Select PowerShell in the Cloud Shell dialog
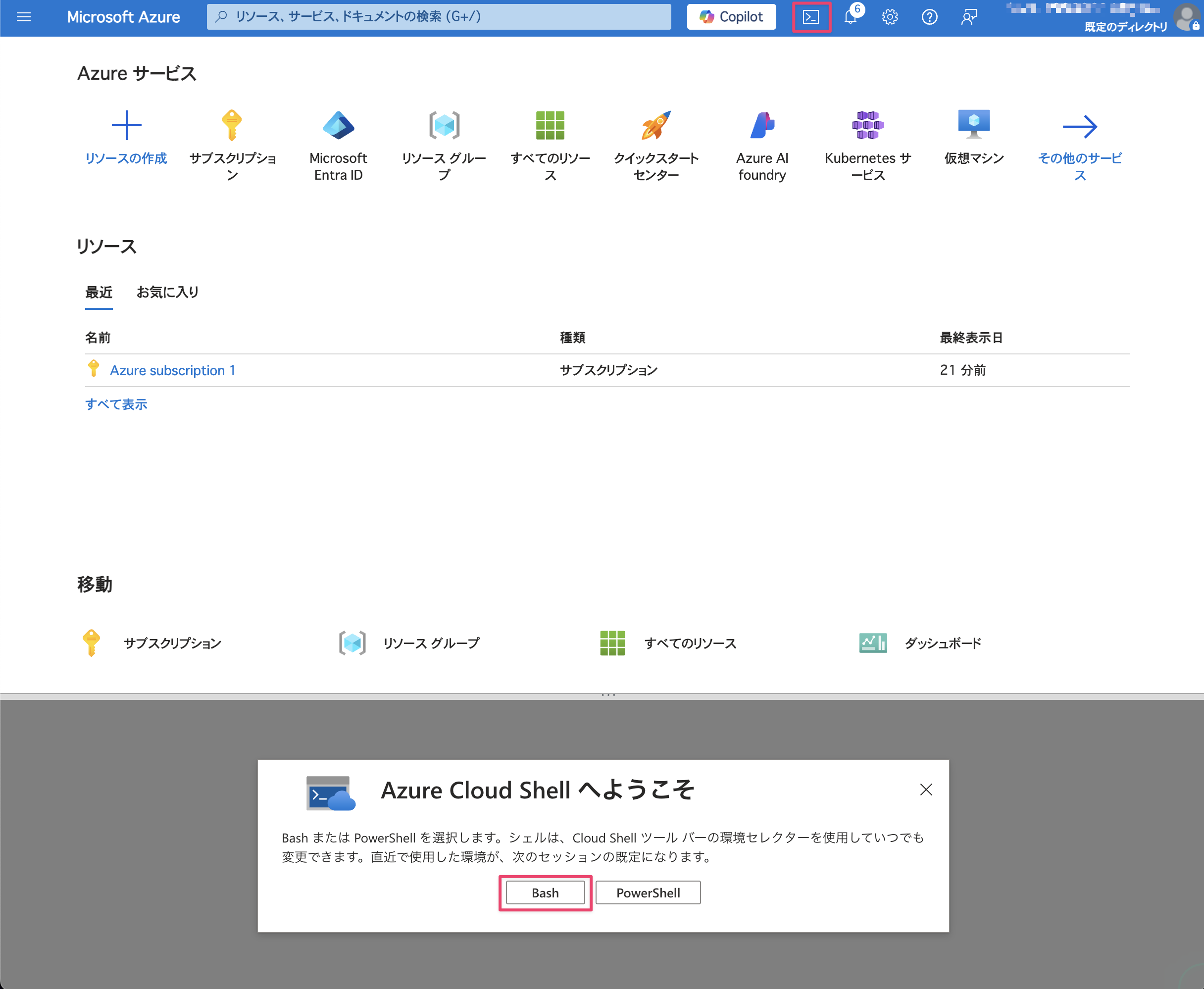The height and width of the screenshot is (989, 1204). pyautogui.click(x=648, y=892)
